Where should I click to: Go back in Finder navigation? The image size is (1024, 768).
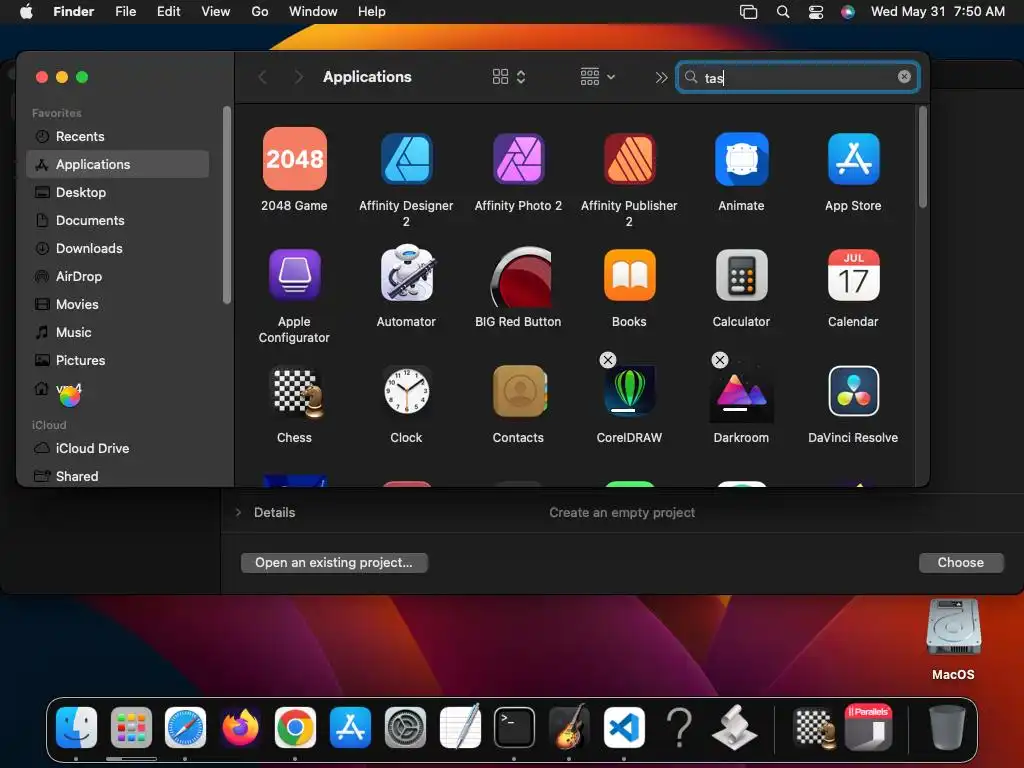tap(263, 77)
